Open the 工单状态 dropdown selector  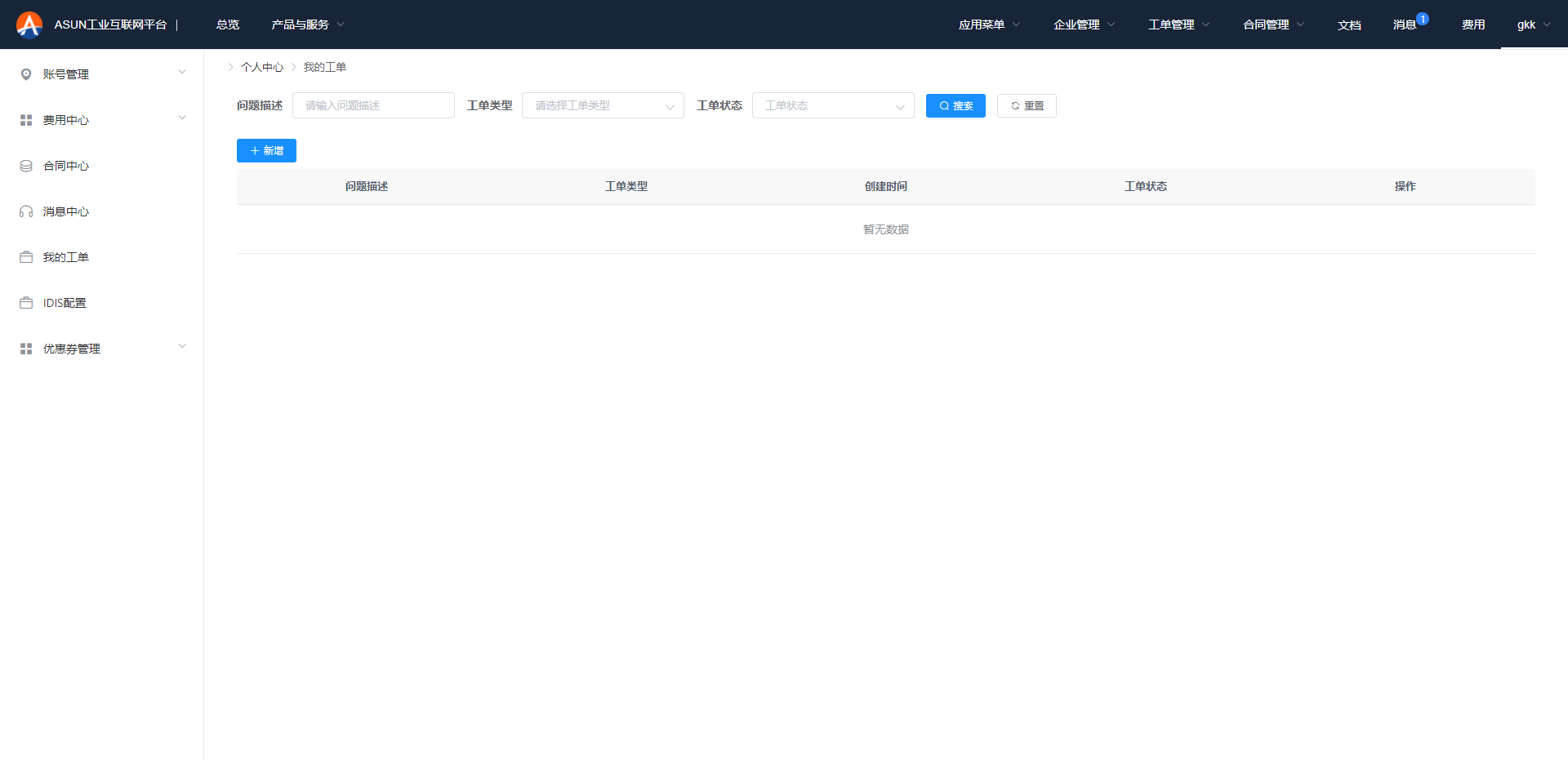pyautogui.click(x=832, y=105)
